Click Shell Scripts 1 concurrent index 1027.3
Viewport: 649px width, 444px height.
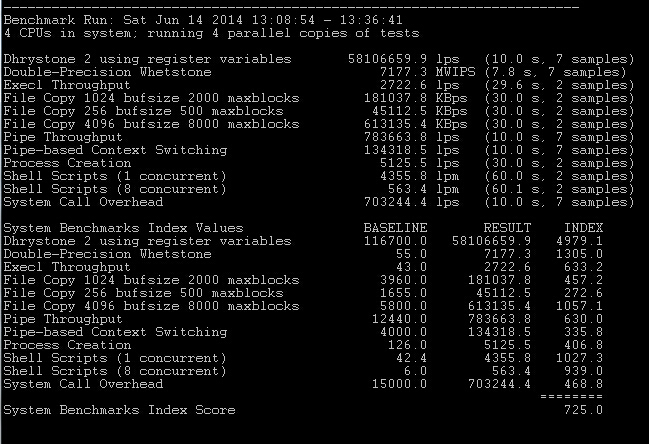tap(579, 358)
